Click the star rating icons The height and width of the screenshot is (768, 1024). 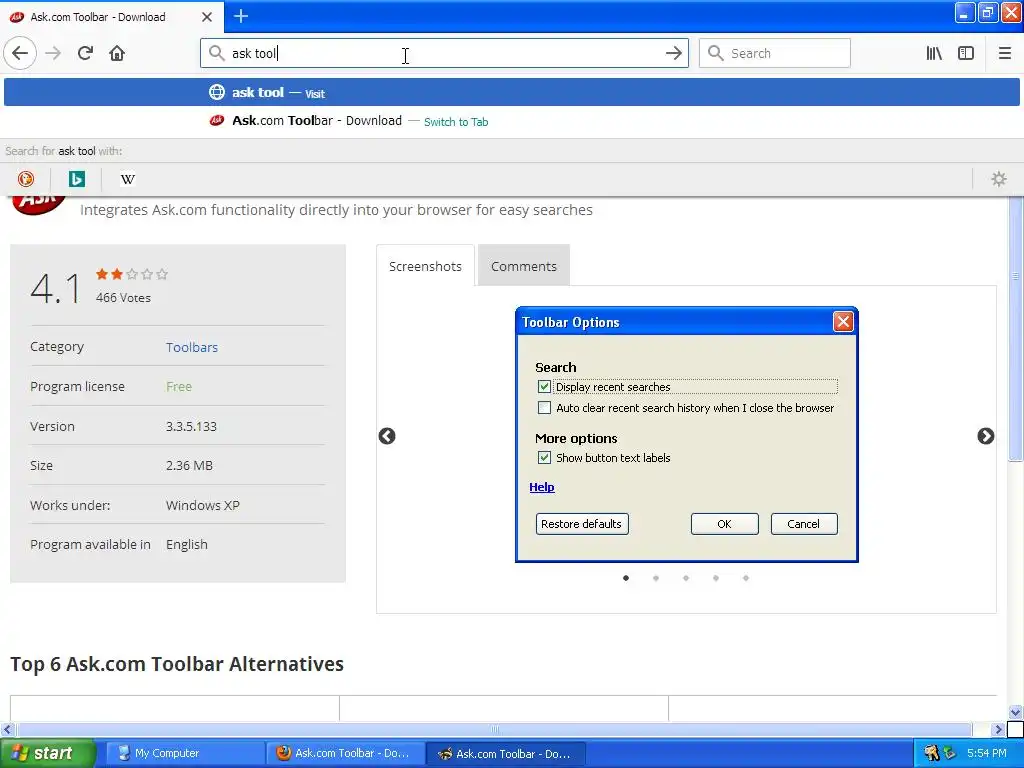[x=132, y=274]
